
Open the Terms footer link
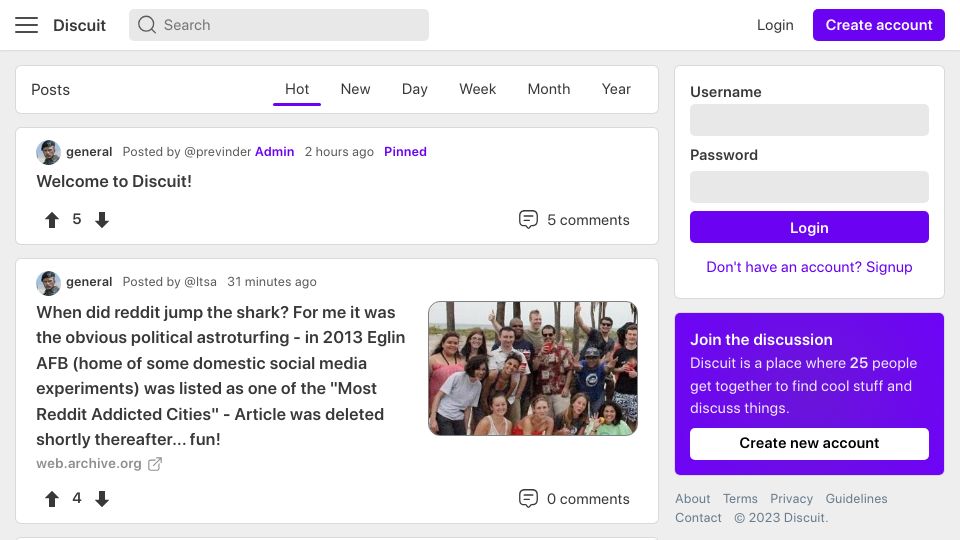(740, 498)
